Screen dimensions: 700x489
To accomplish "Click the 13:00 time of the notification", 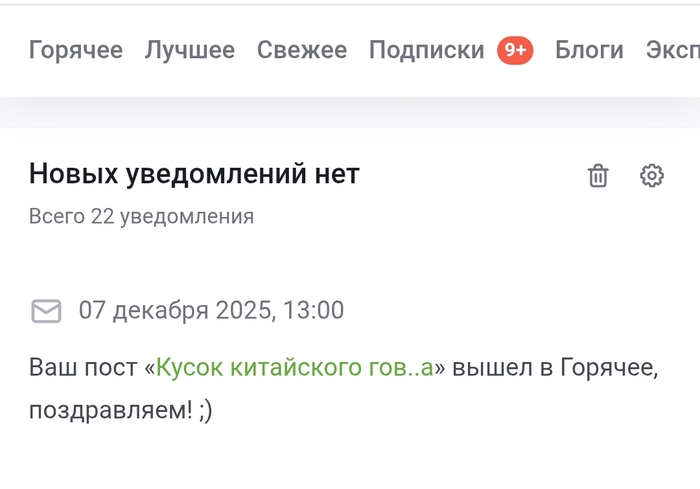I will tap(313, 311).
